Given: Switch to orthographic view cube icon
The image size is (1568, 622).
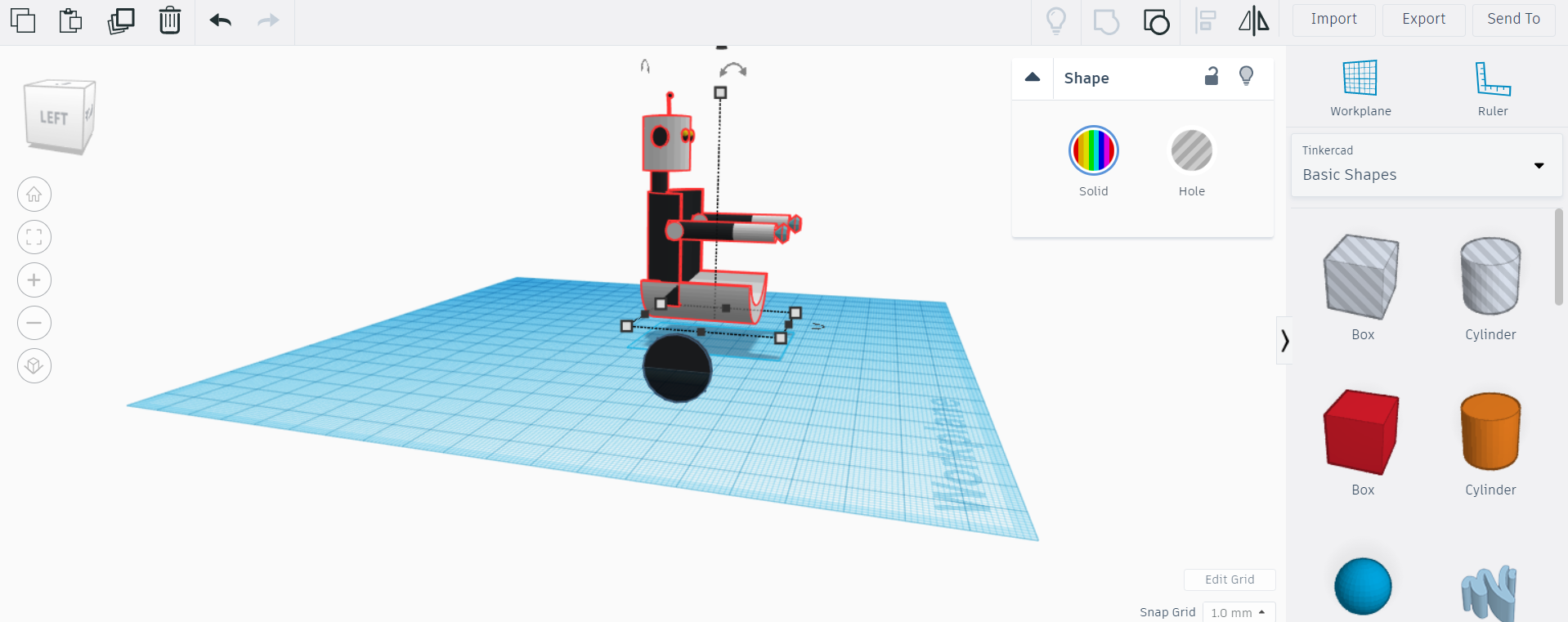Looking at the screenshot, I should coord(34,365).
